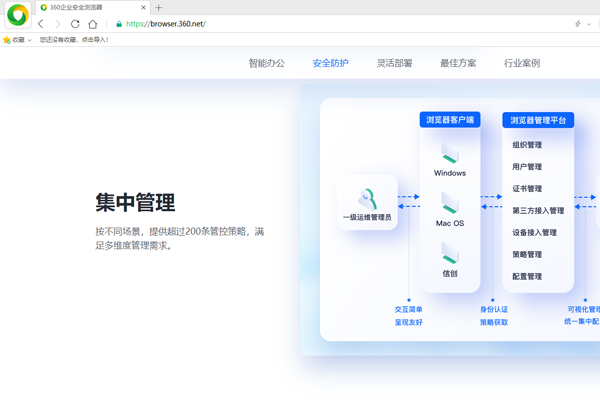The width and height of the screenshot is (600, 400).
Task: Reload the page with the refresh icon
Action: click(x=75, y=24)
